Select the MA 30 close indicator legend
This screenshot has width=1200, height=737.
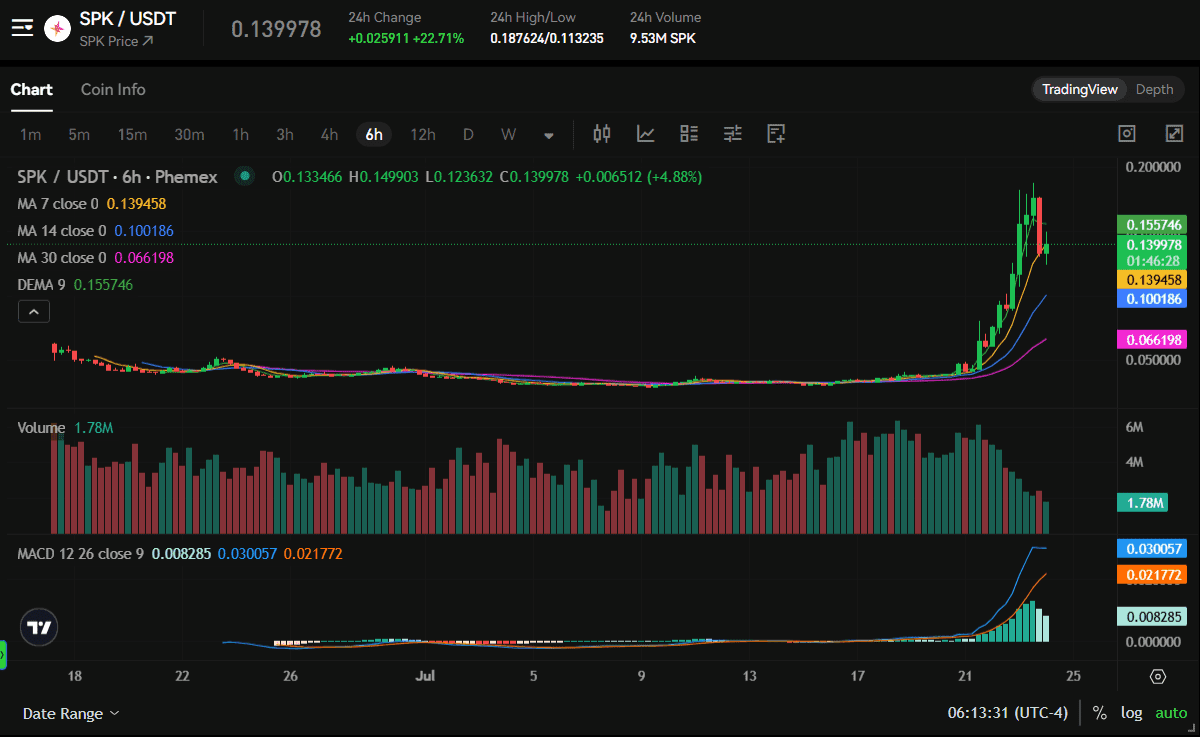(96, 258)
